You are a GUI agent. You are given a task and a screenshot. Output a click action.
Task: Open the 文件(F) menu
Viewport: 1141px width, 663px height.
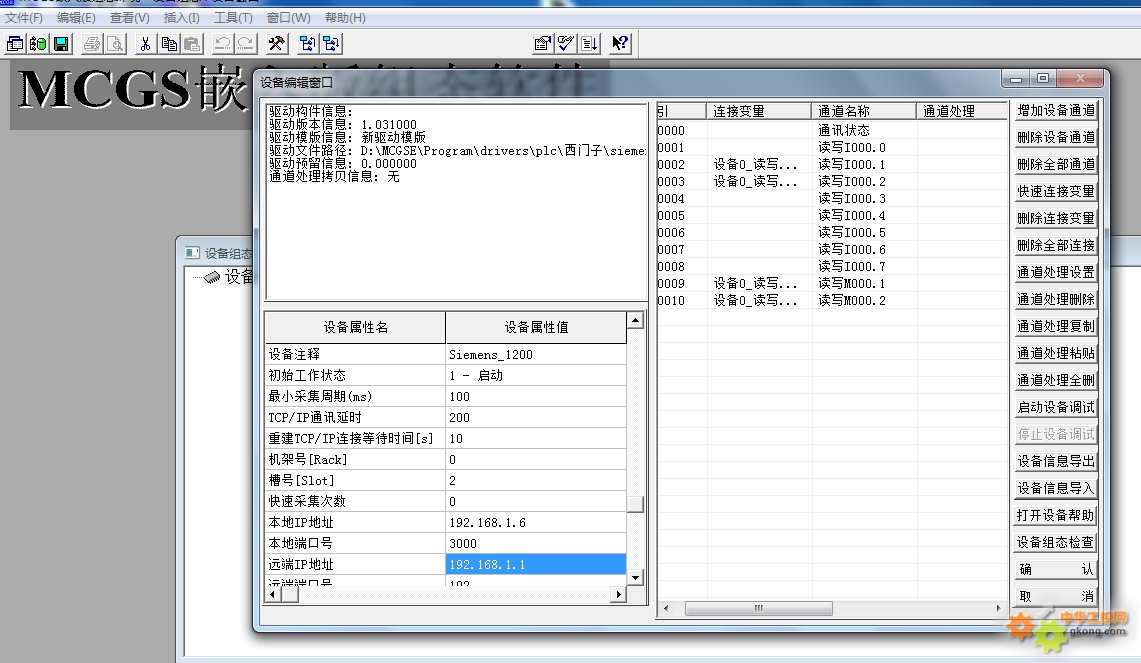coord(23,17)
